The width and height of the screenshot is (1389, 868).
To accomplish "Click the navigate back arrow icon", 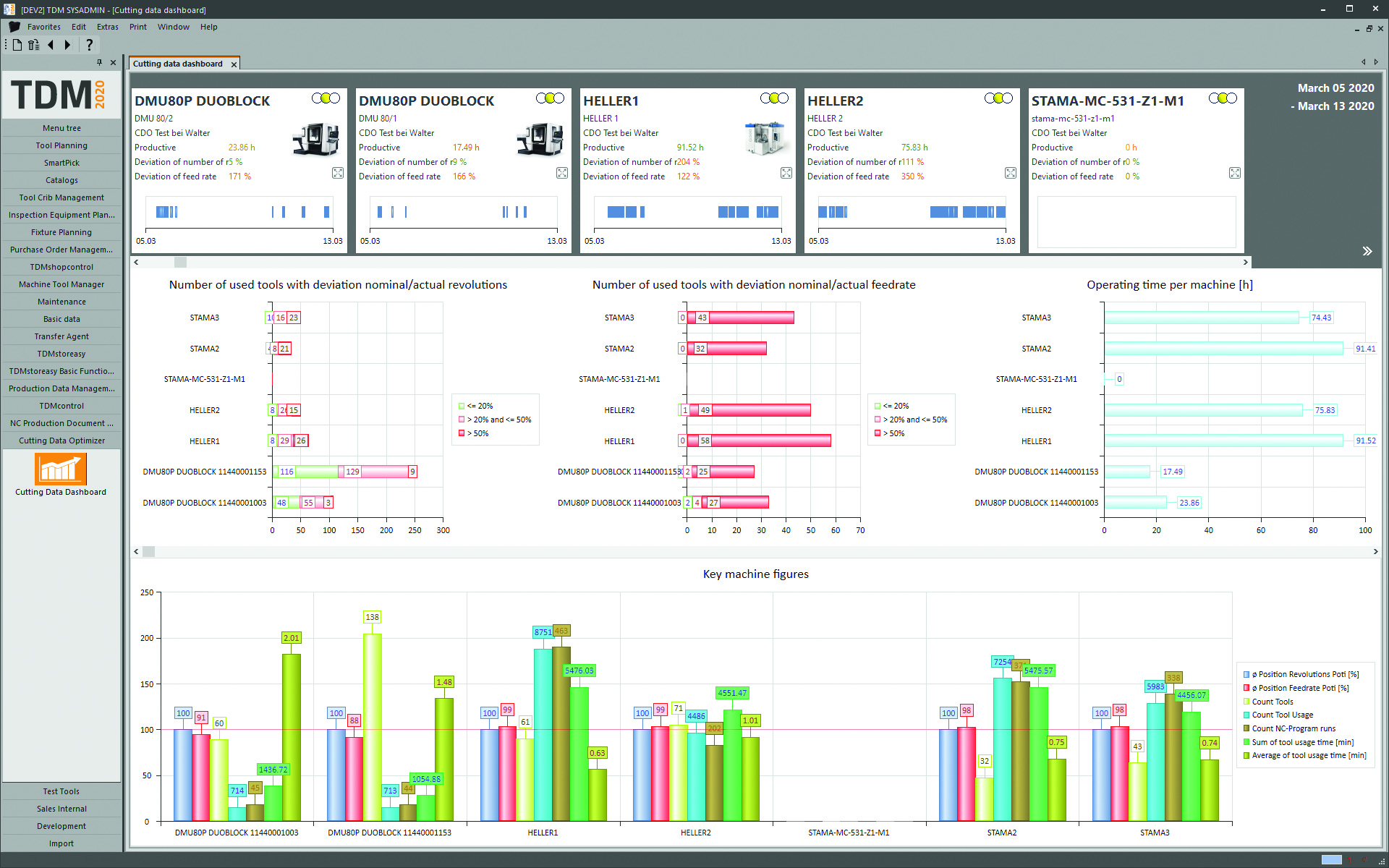I will pos(51,45).
